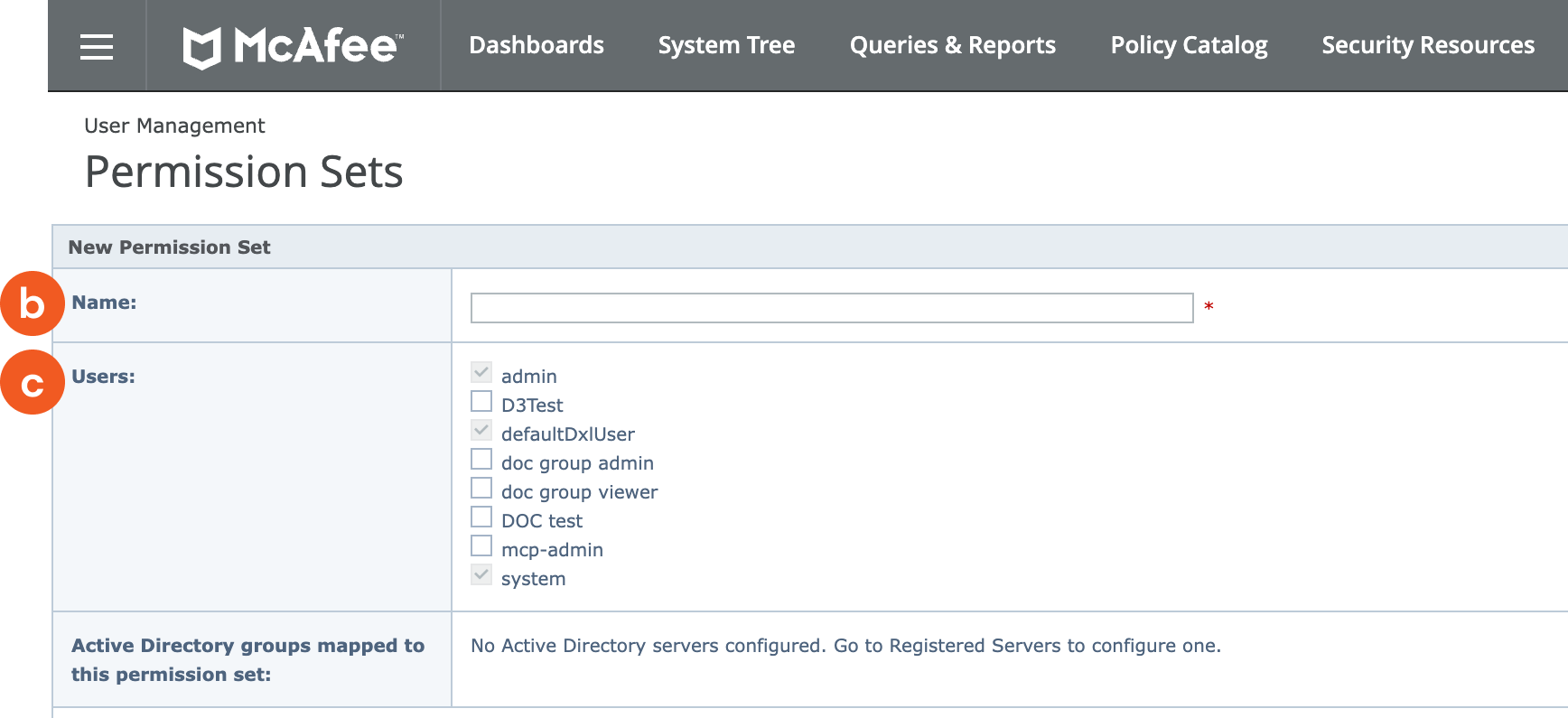The image size is (1568, 718).
Task: Enable the doc group admin checkbox
Action: pos(481,460)
